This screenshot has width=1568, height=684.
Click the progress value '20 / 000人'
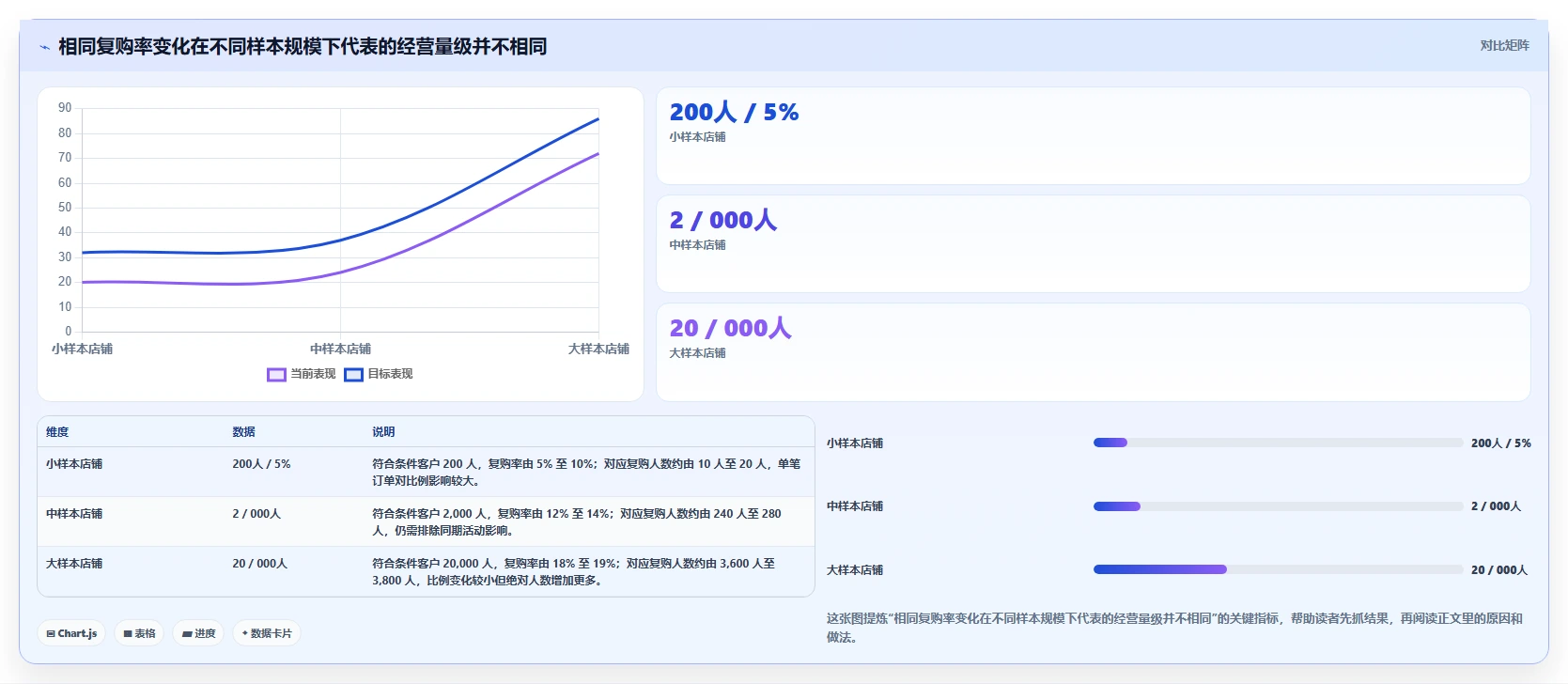[x=1499, y=570]
